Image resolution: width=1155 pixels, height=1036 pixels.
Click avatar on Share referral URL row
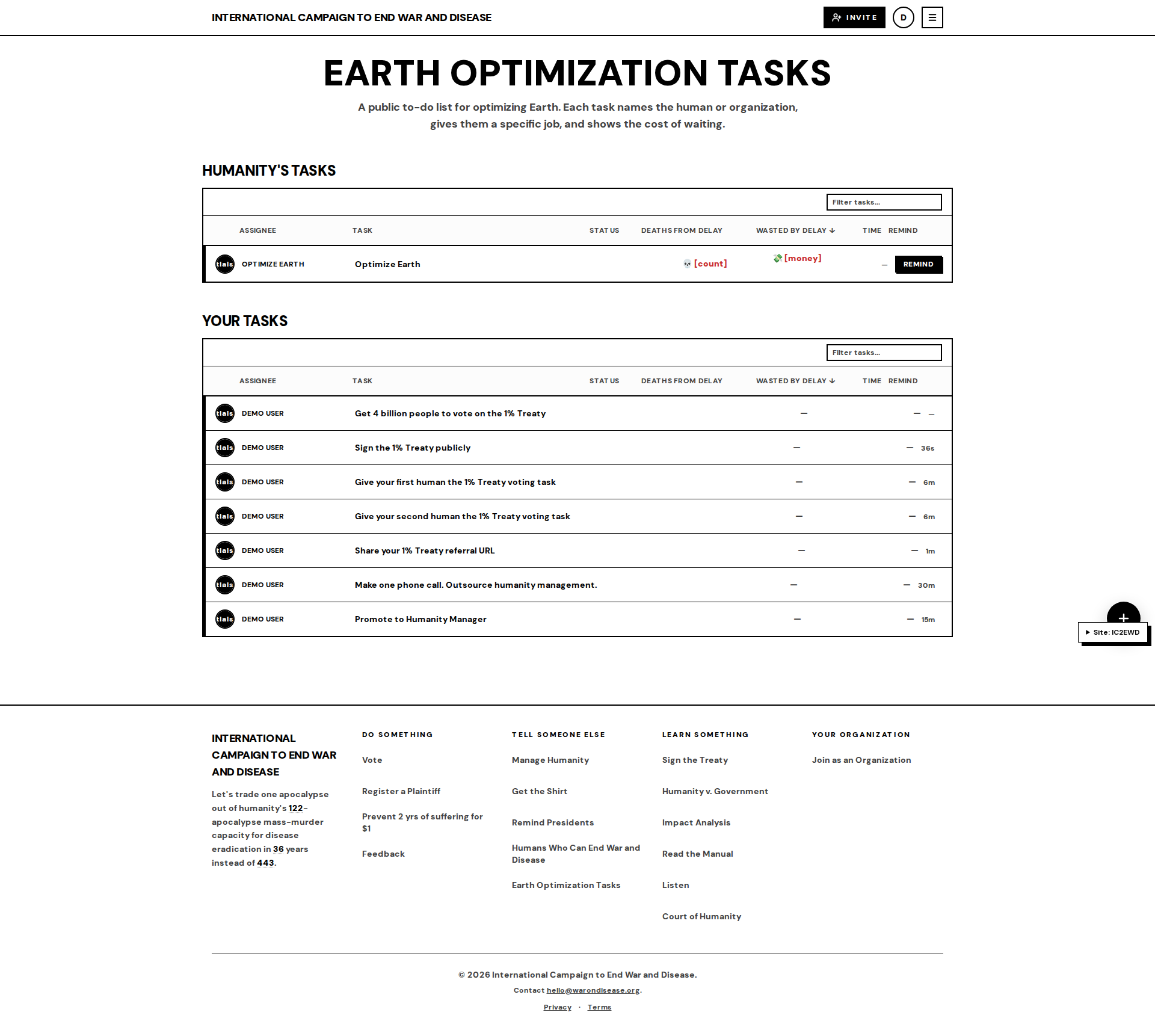tap(225, 550)
